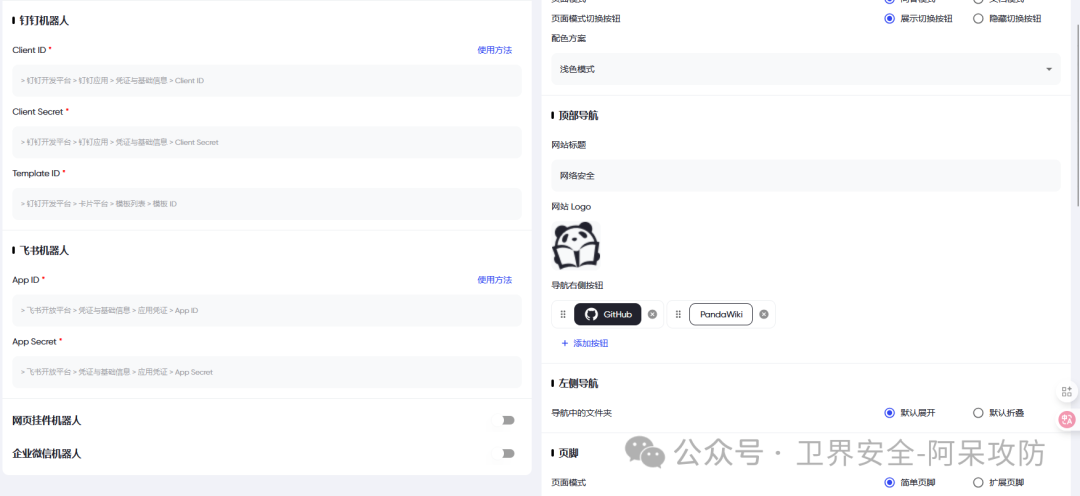Click the 左侧导航 section heading
The height and width of the screenshot is (496, 1080).
tap(579, 383)
